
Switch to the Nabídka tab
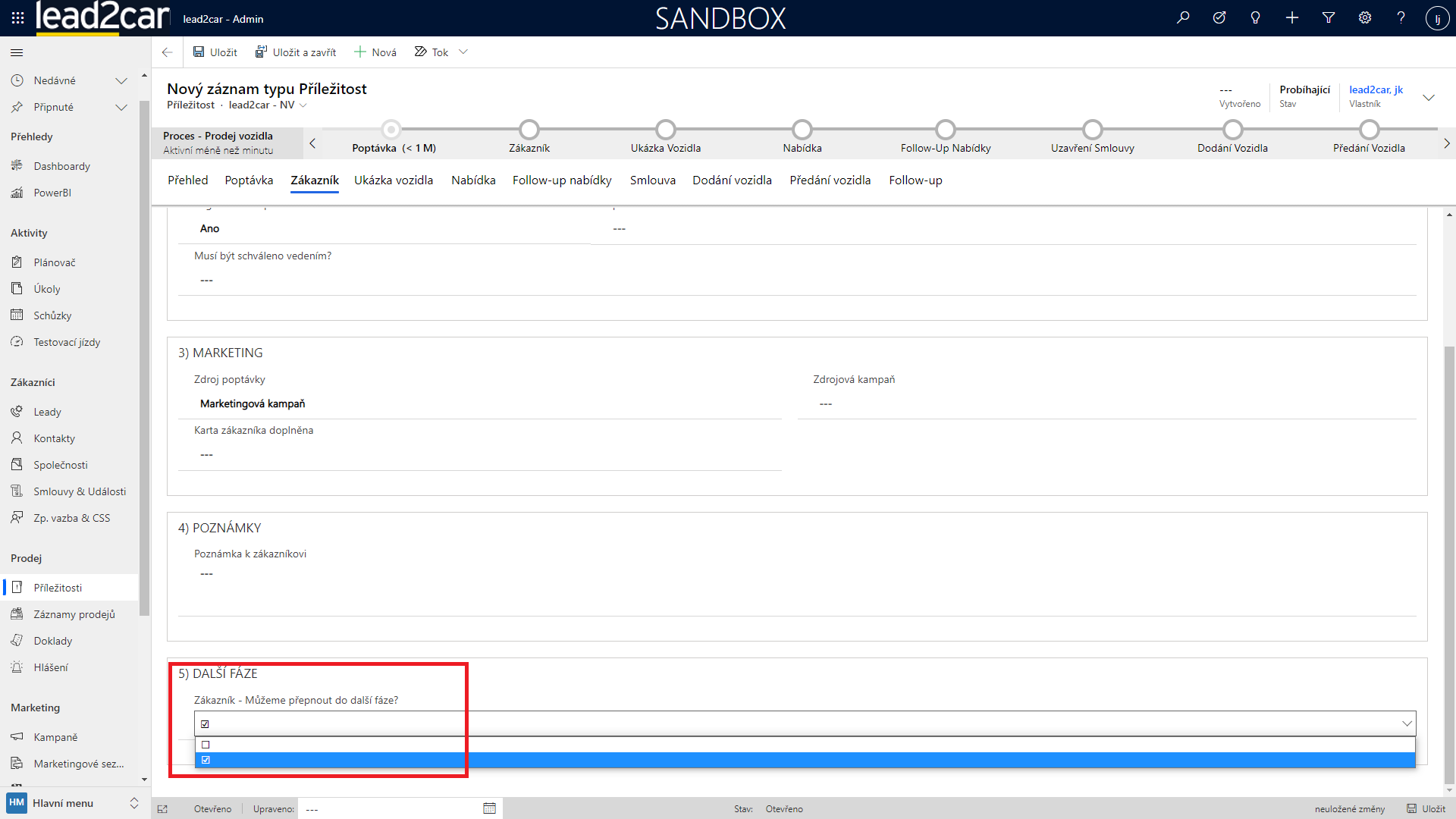pyautogui.click(x=473, y=180)
